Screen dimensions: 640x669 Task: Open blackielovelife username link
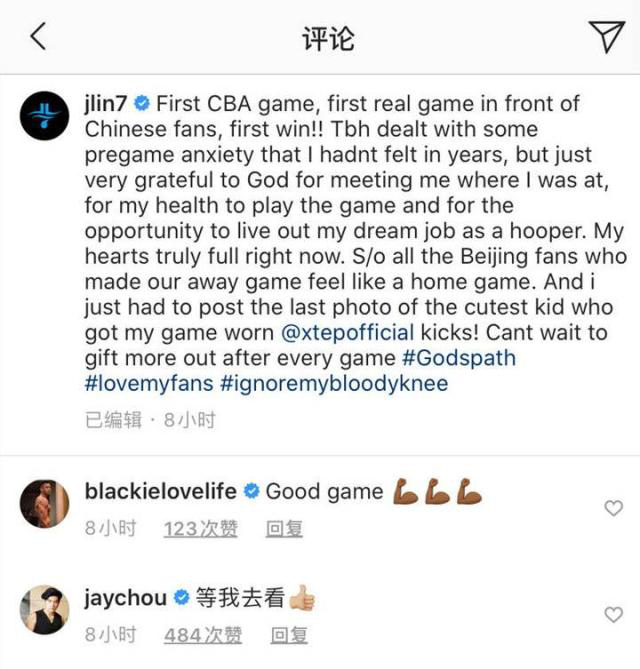pos(160,491)
